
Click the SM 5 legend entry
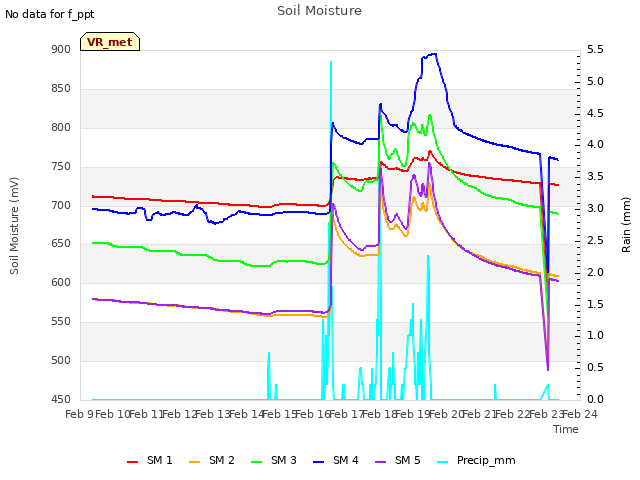point(398,460)
